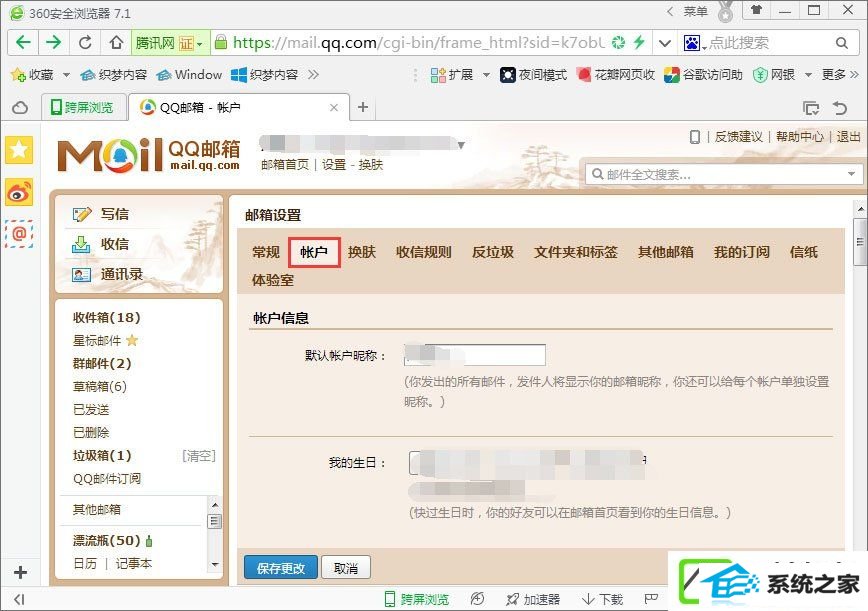
Task: Open the 网银 online banking tool
Action: pyautogui.click(x=774, y=75)
